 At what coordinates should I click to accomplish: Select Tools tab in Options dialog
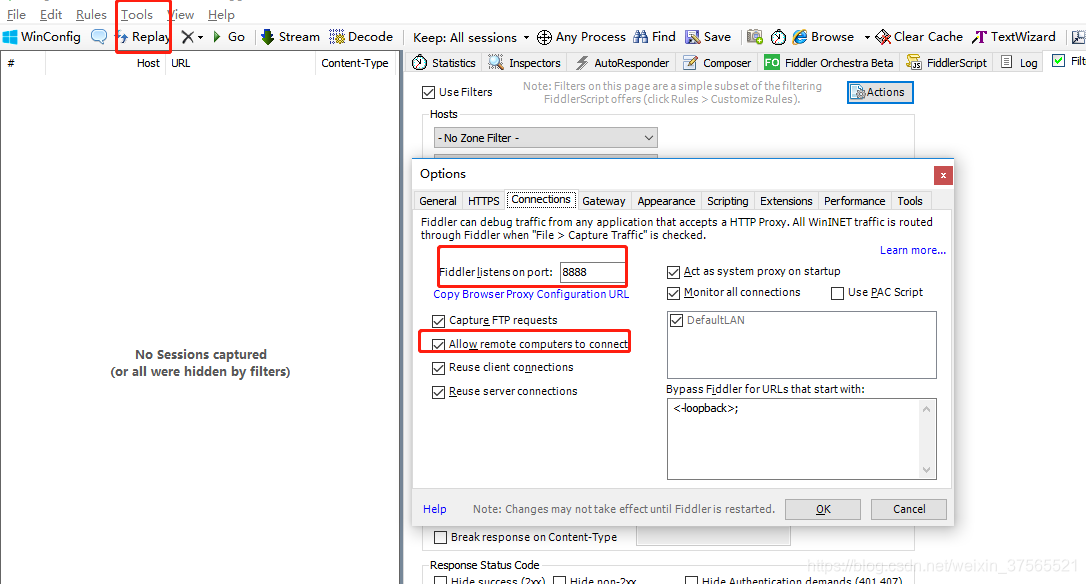click(909, 201)
